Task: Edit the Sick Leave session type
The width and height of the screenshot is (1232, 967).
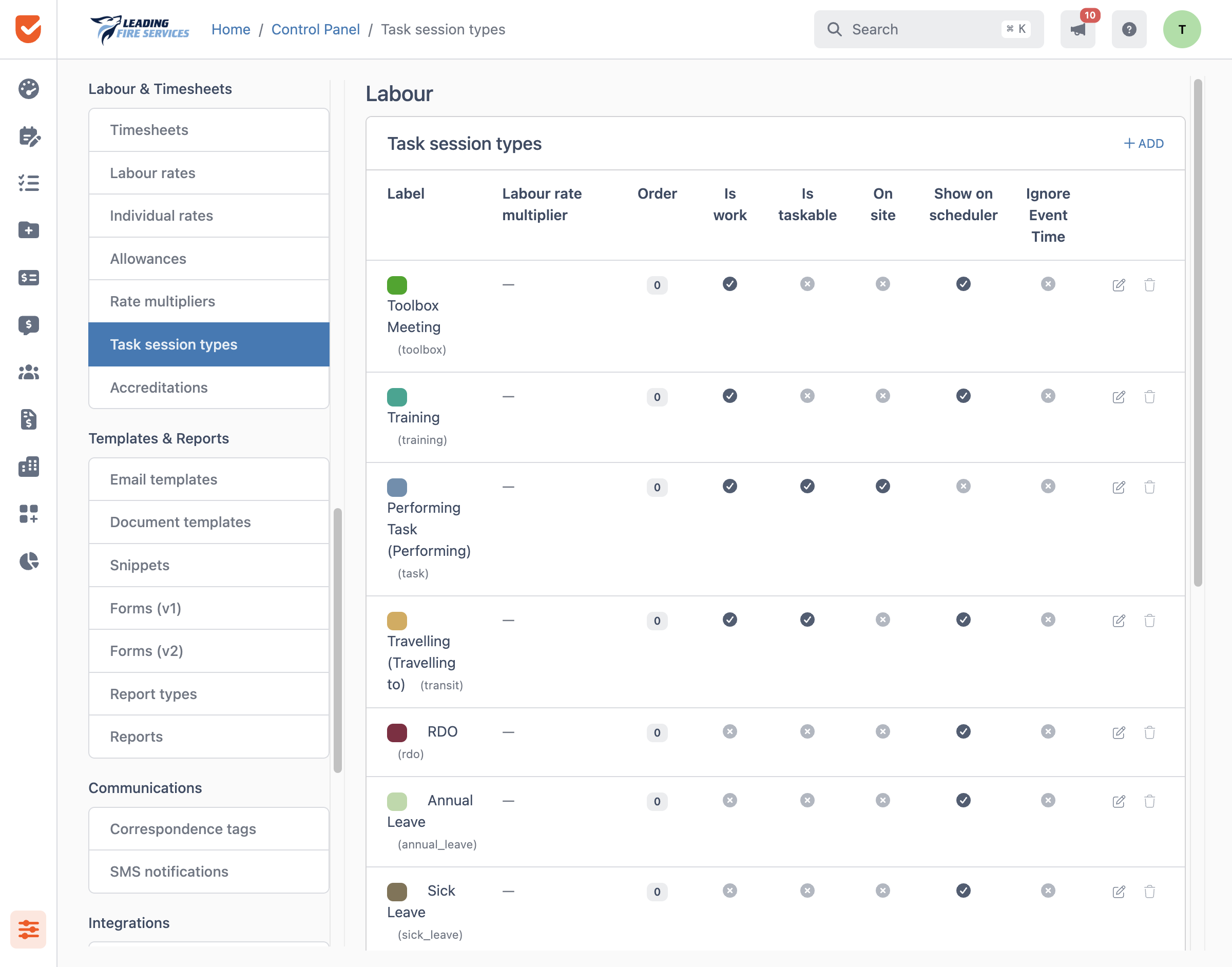Action: click(x=1119, y=892)
